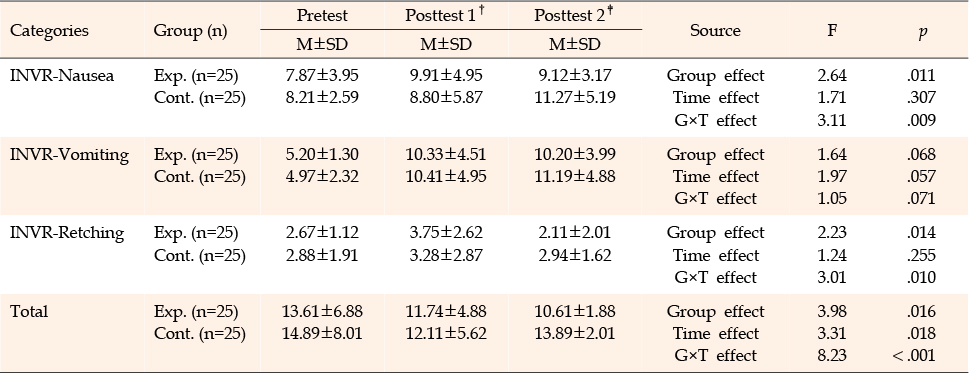
Task: Click the F column header
Action: pyautogui.click(x=832, y=30)
